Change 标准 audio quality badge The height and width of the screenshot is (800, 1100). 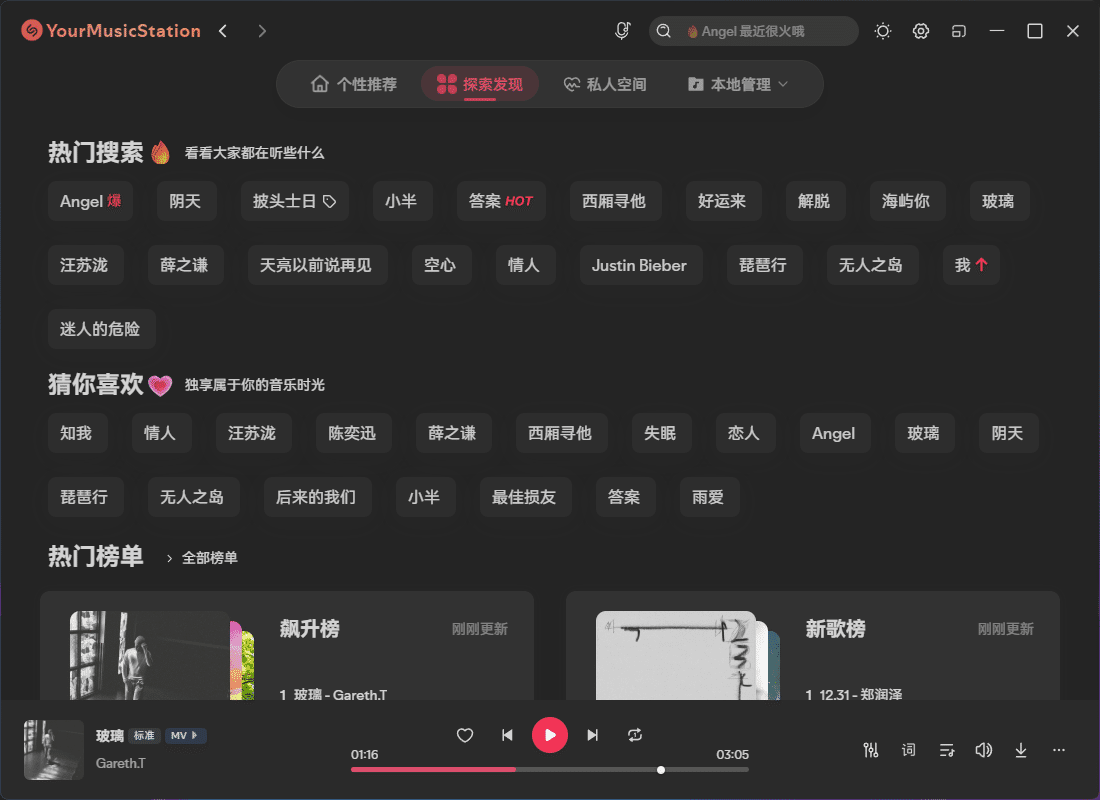click(145, 735)
